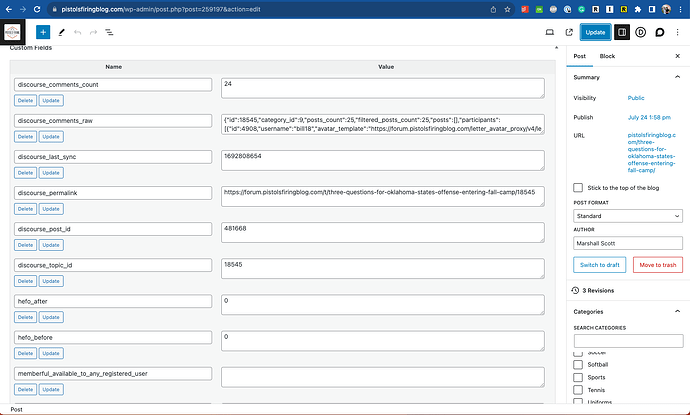Screen dimensions: 690x415
Task: Update the discourse_comments_count field
Action: click(51, 100)
